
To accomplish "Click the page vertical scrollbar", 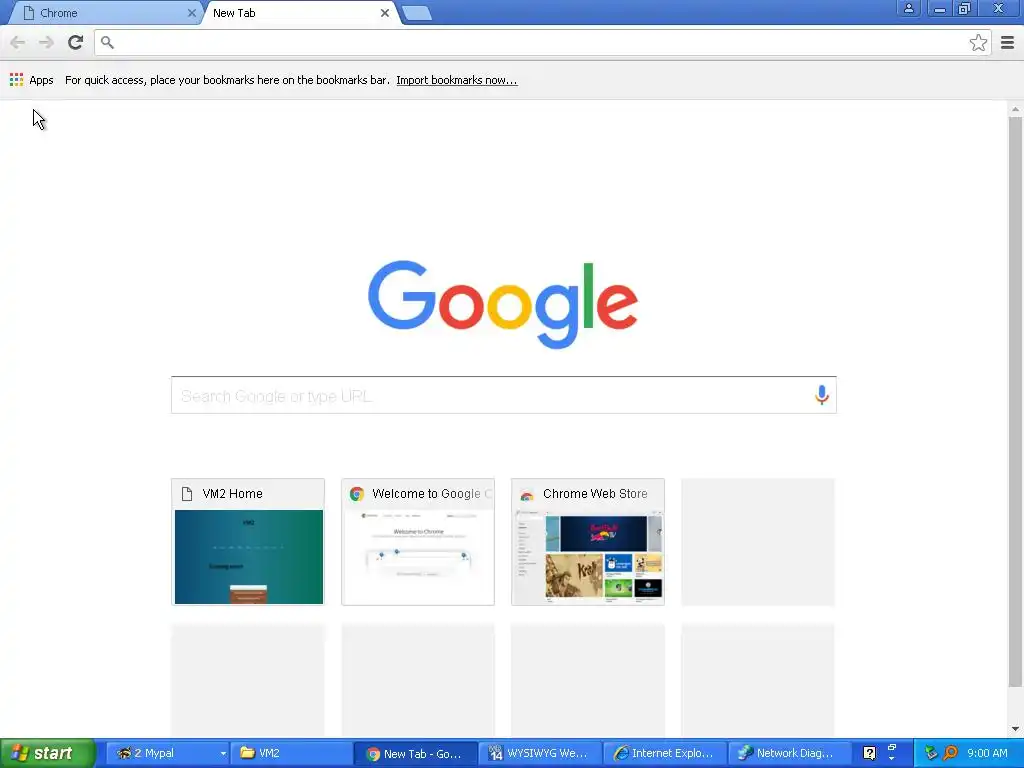I will [1015, 402].
